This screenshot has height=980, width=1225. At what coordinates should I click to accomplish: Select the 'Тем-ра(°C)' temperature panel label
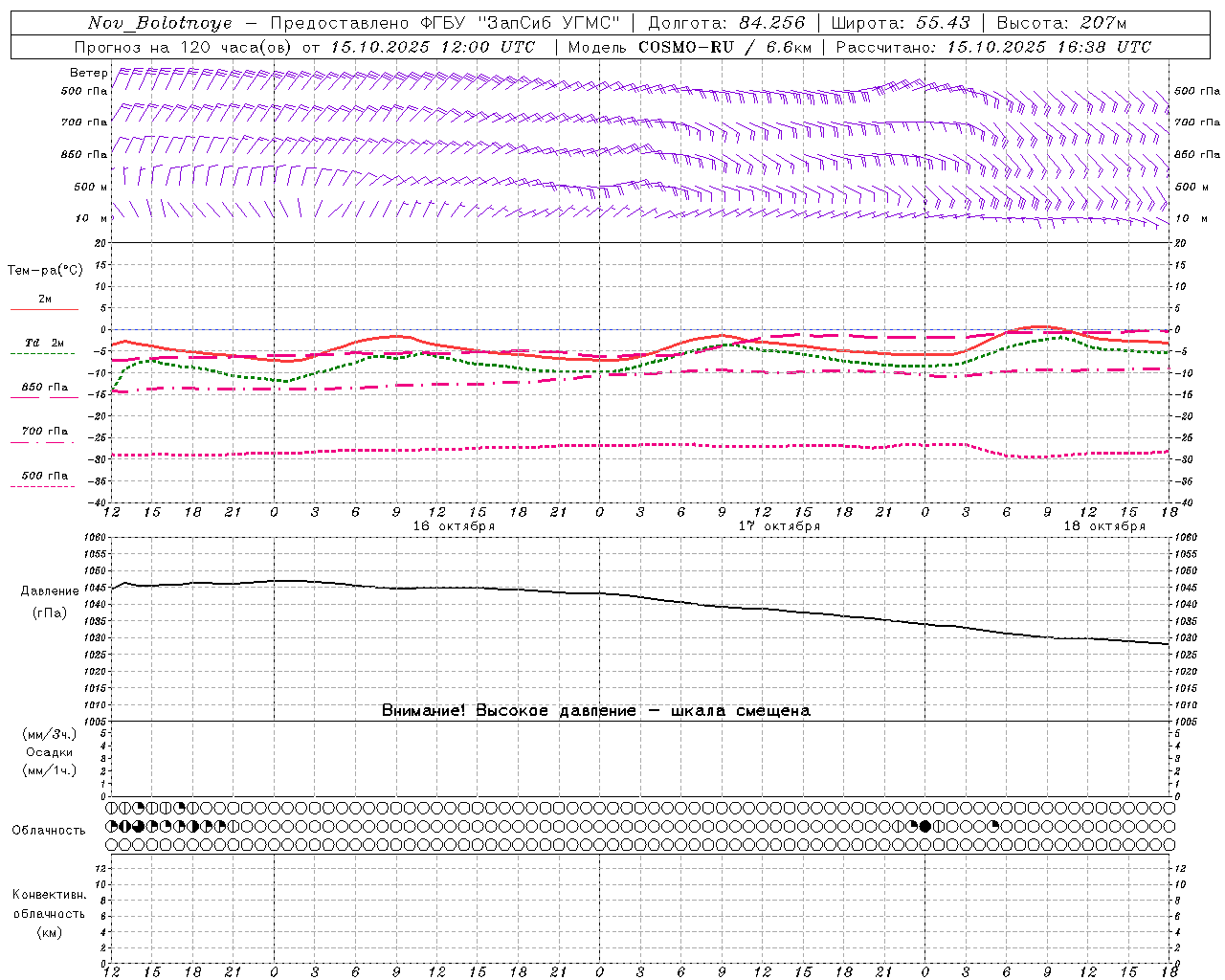click(x=45, y=271)
